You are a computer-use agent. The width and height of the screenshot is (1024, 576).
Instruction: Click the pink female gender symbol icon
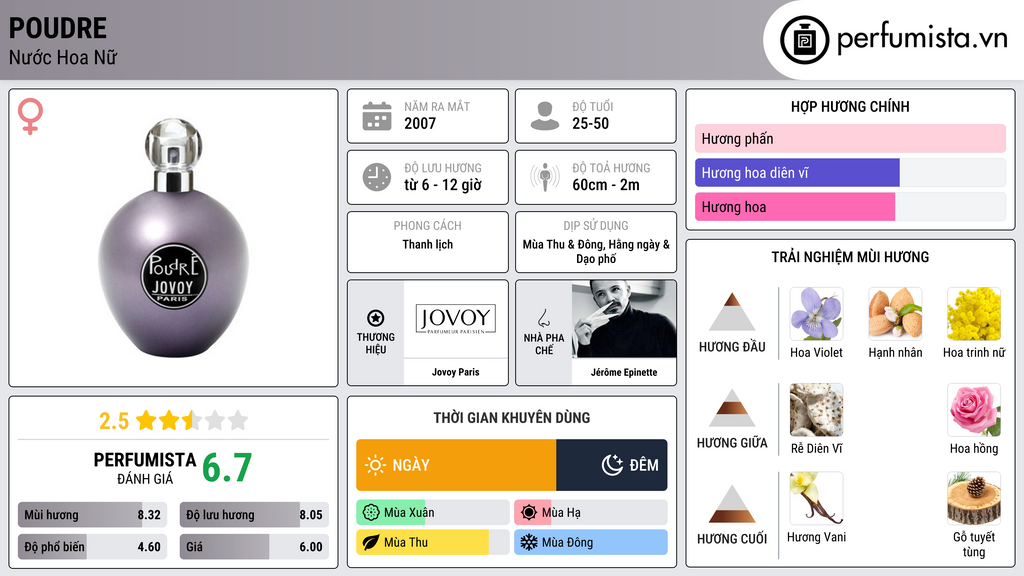tap(30, 116)
